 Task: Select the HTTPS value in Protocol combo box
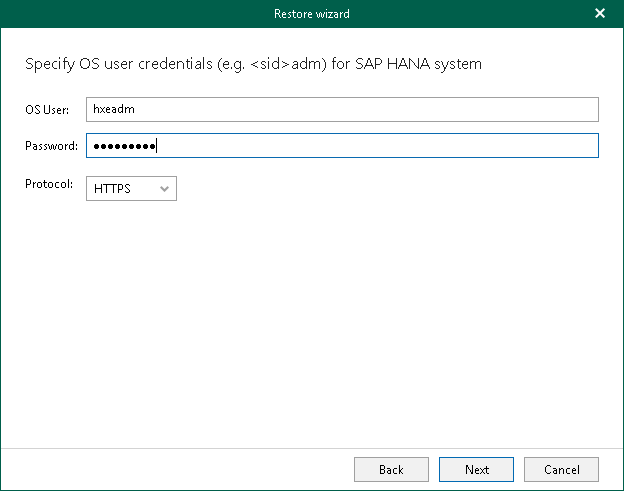point(113,188)
